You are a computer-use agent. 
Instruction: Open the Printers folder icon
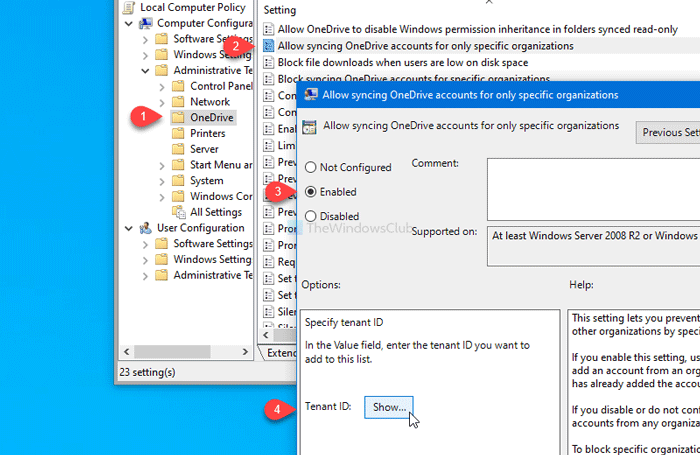coord(178,133)
